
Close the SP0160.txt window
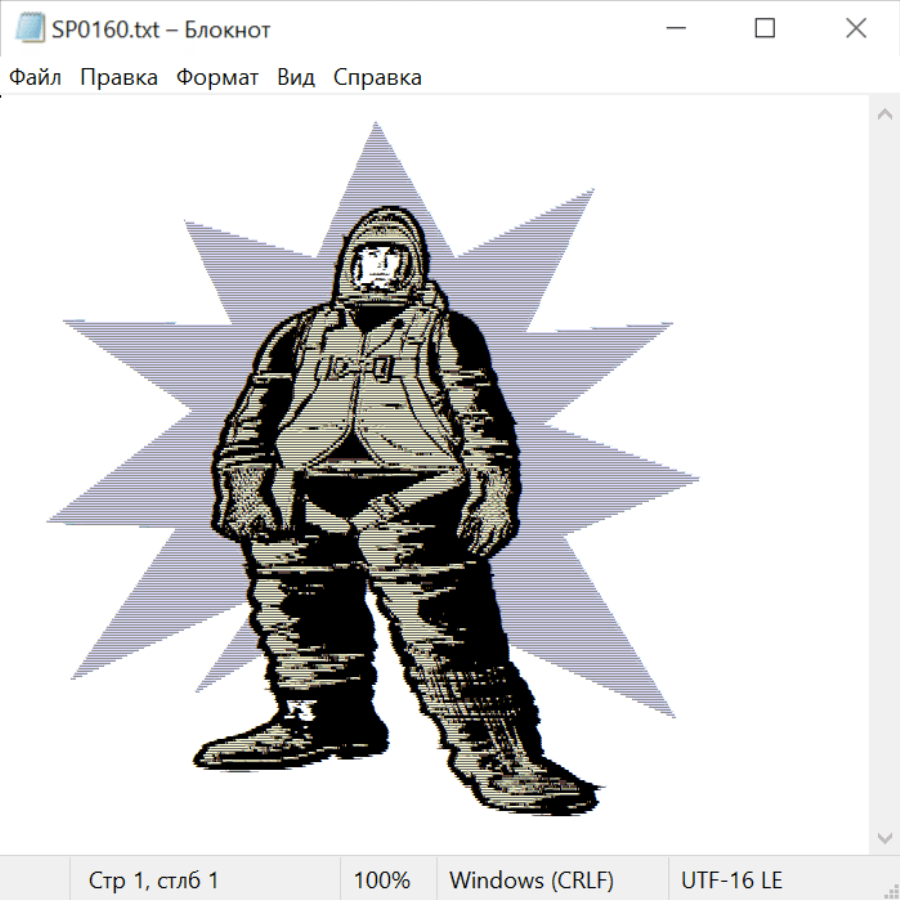click(856, 29)
